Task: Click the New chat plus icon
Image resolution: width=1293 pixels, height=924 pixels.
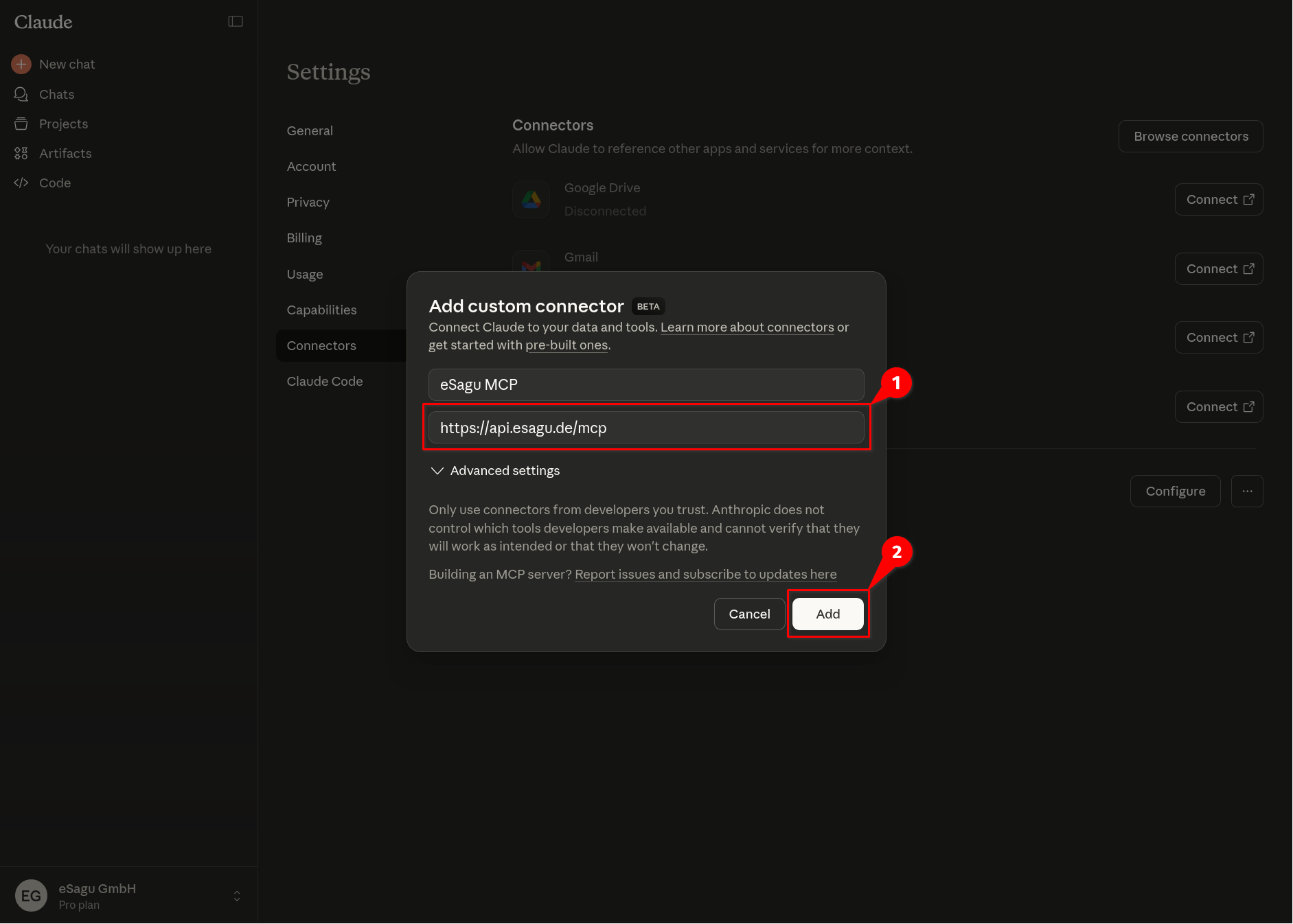Action: 21,64
